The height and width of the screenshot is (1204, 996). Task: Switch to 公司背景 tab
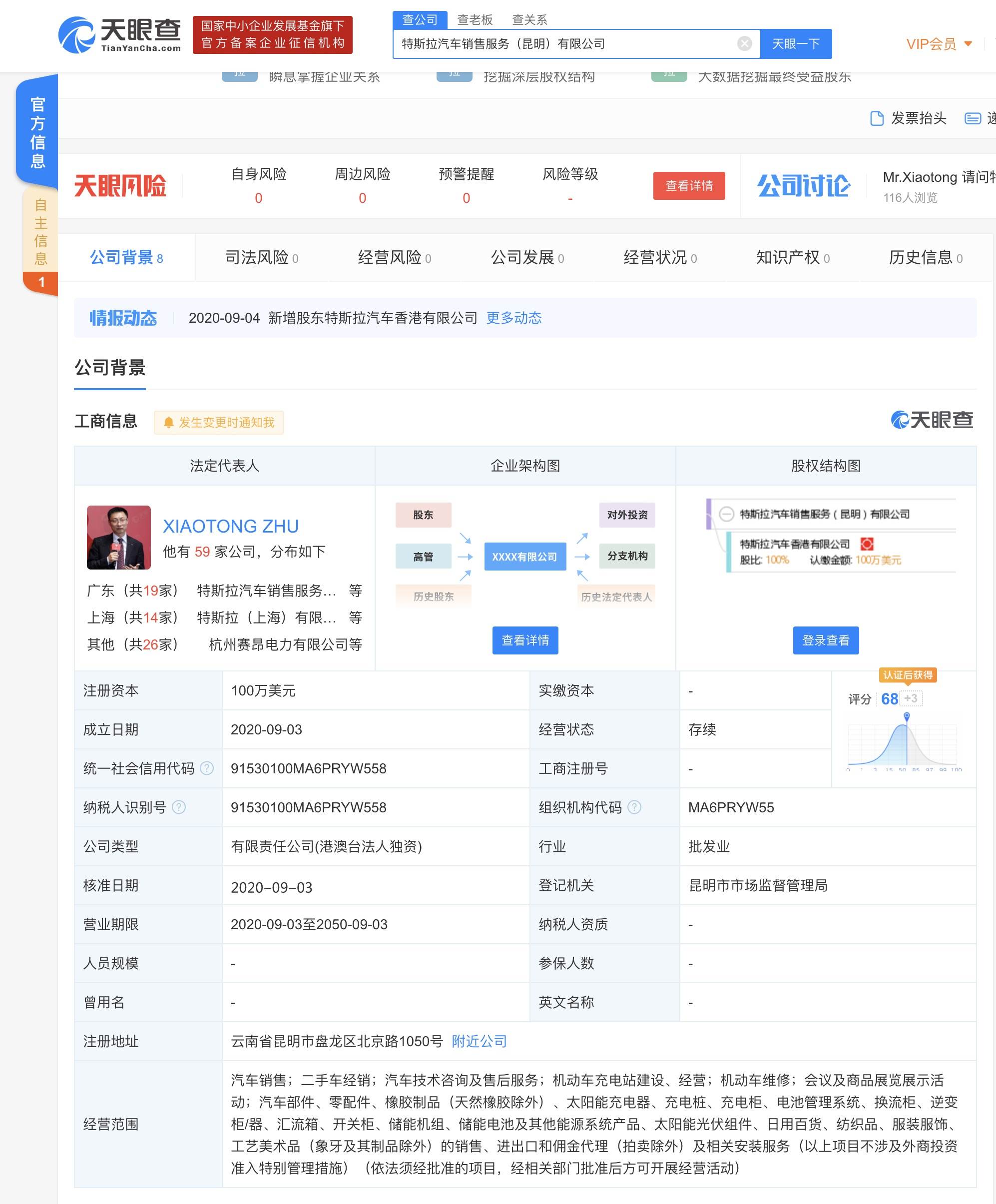pos(127,257)
